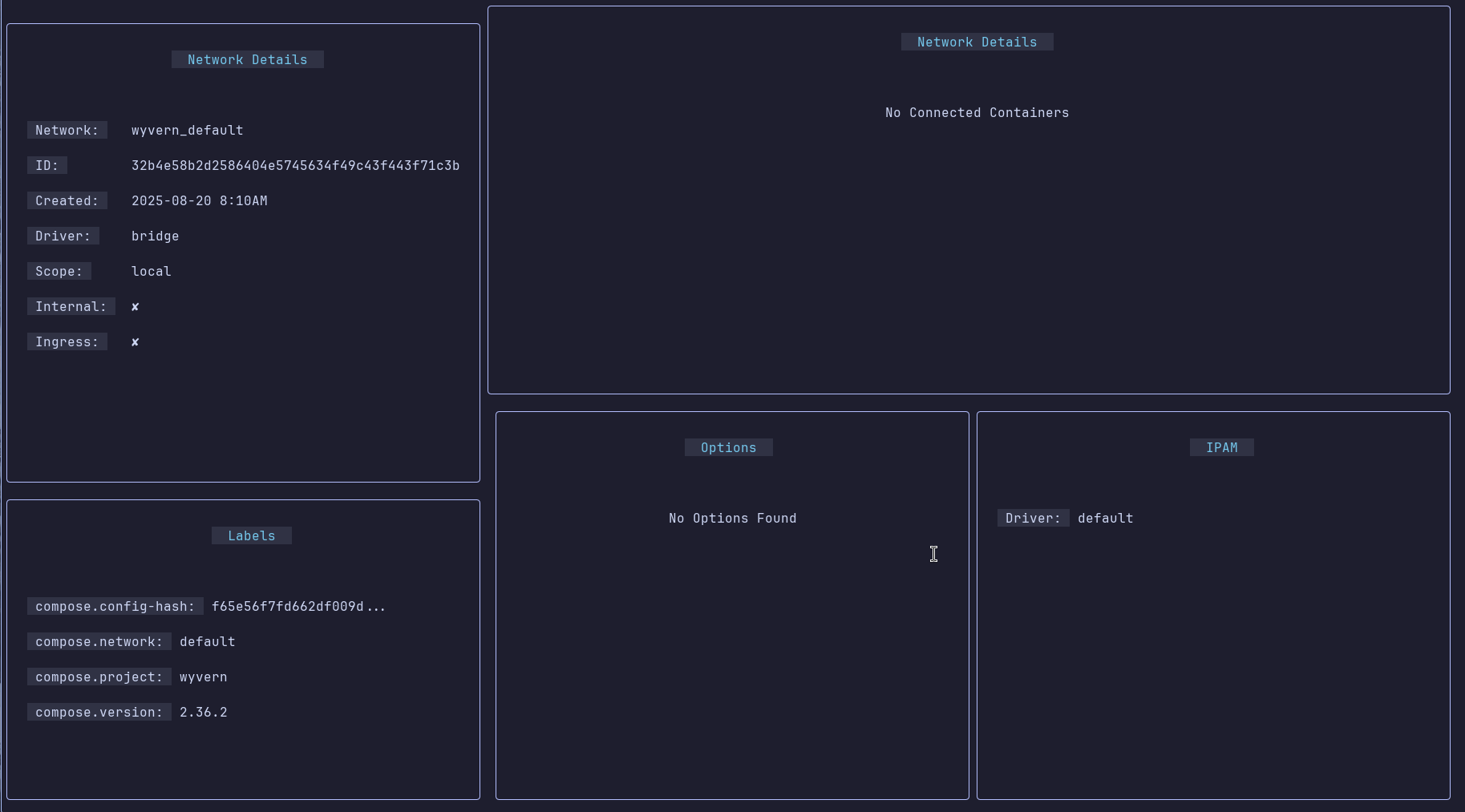This screenshot has height=812, width=1465.
Task: Click the No Options Found message
Action: tap(731, 518)
